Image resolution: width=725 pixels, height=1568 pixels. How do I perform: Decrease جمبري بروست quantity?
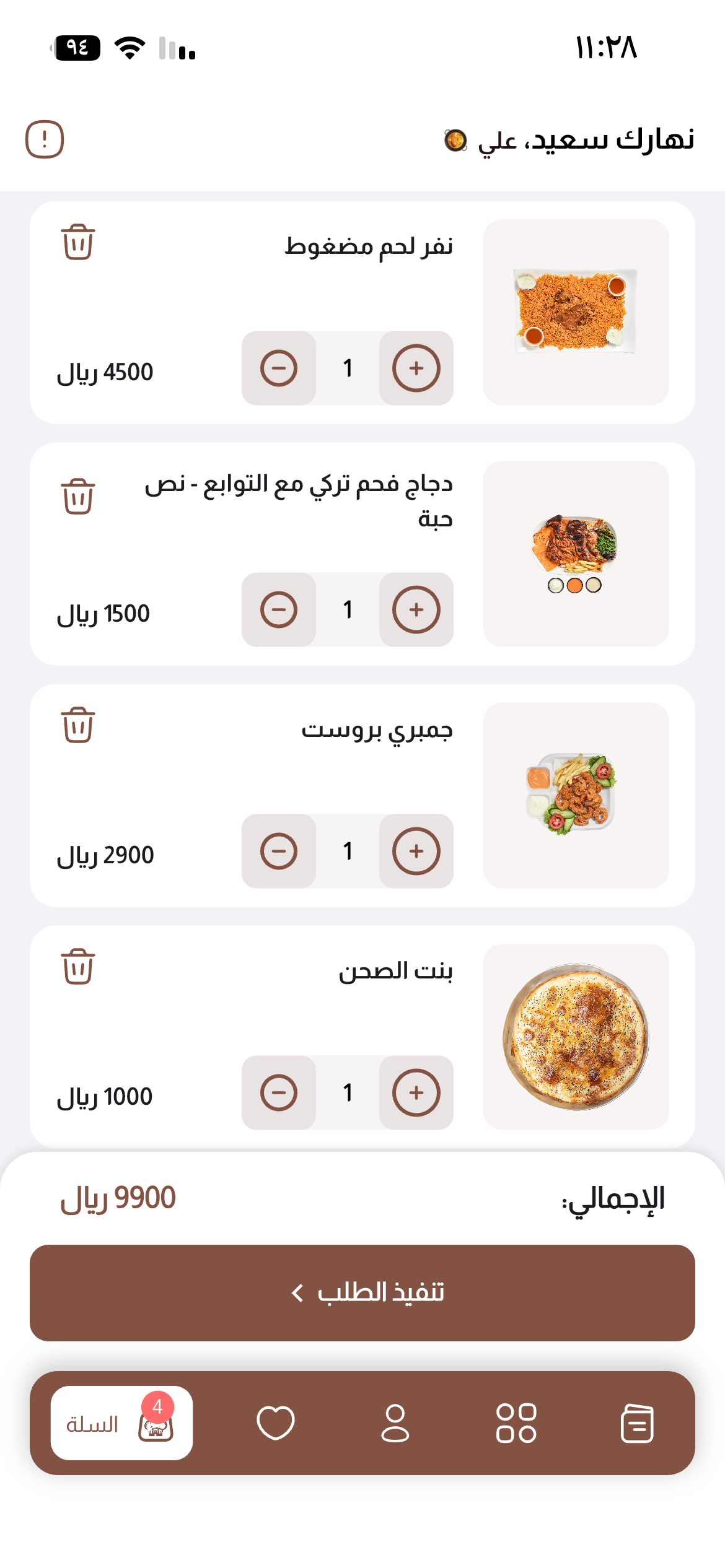pos(279,852)
